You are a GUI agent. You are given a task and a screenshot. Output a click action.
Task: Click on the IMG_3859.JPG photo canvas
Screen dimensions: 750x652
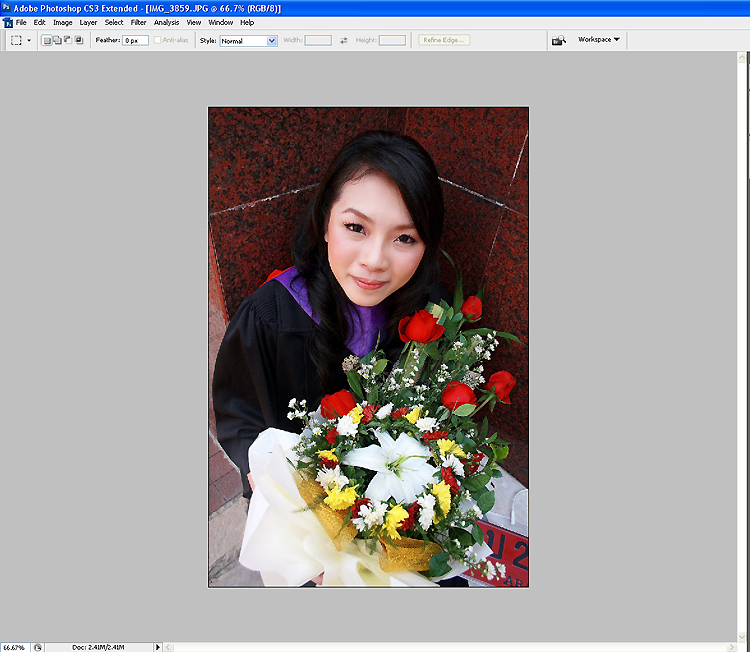click(368, 347)
